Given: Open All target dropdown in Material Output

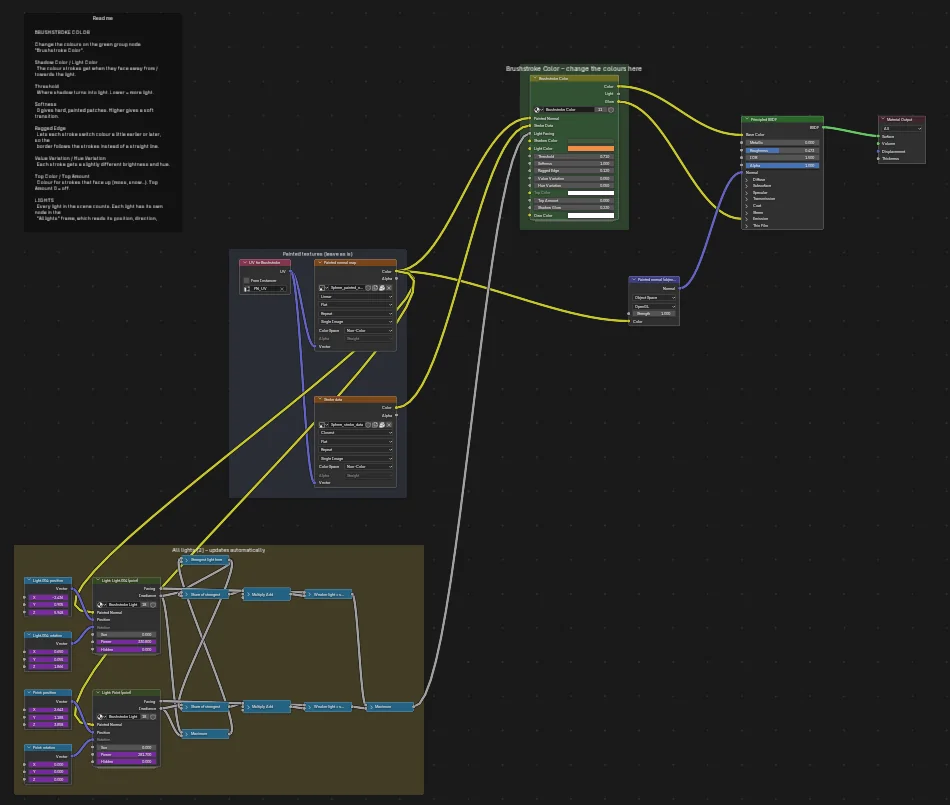Looking at the screenshot, I should pyautogui.click(x=902, y=128).
